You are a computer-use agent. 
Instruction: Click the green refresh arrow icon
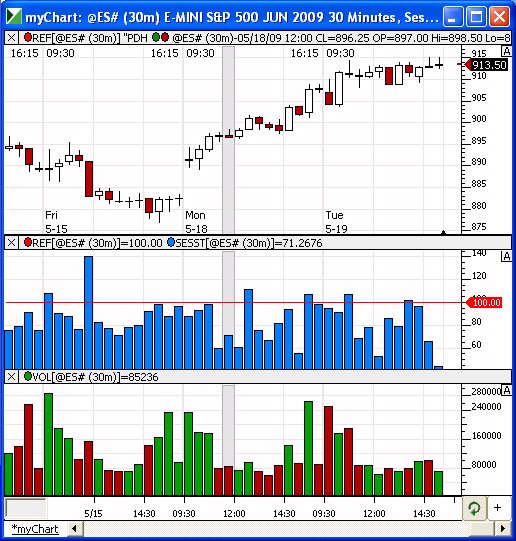coord(474,508)
